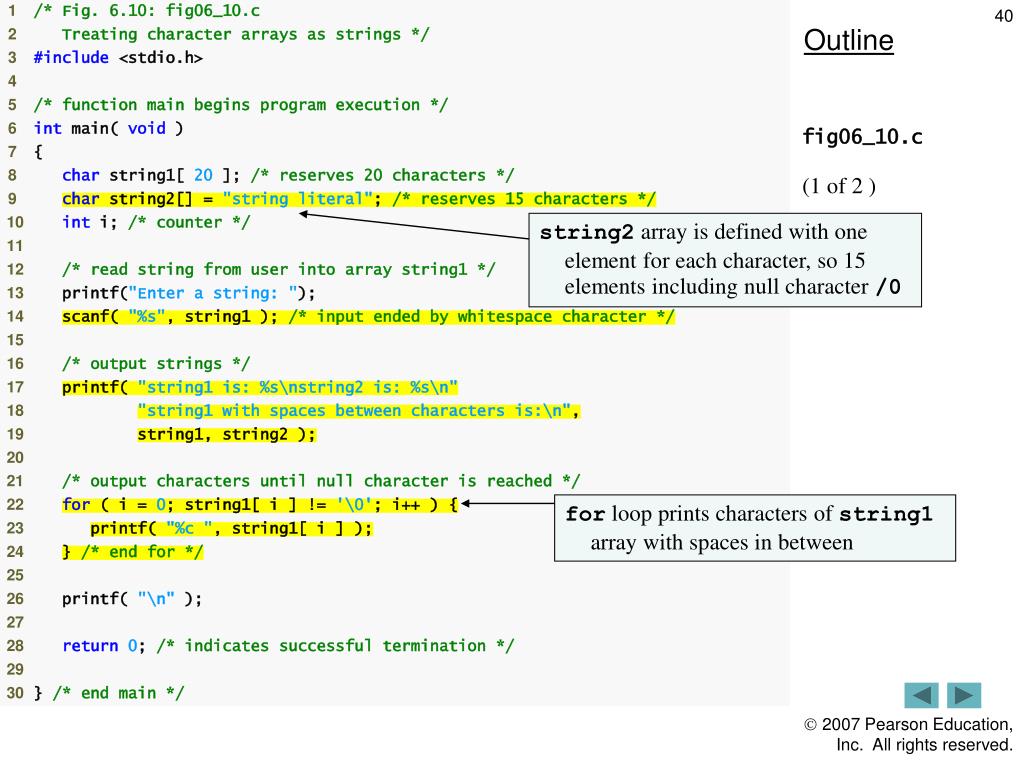Click 'string1, string2 );' on line 19
Viewport: 1024px width, 768px height.
(x=226, y=434)
